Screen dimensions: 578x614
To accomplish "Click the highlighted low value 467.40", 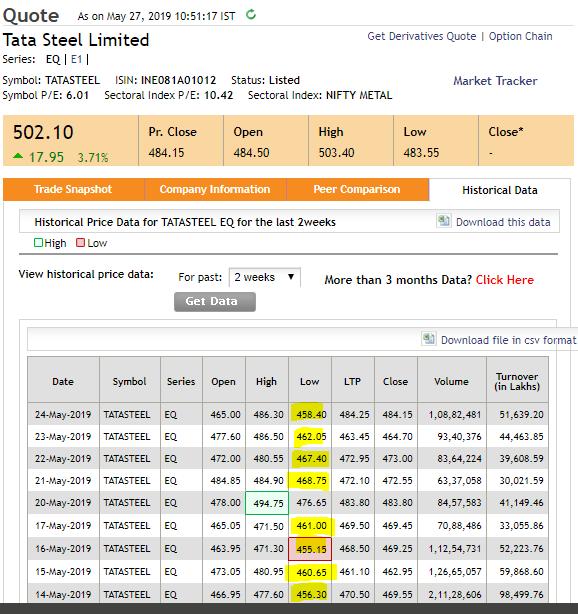I will click(x=311, y=459).
